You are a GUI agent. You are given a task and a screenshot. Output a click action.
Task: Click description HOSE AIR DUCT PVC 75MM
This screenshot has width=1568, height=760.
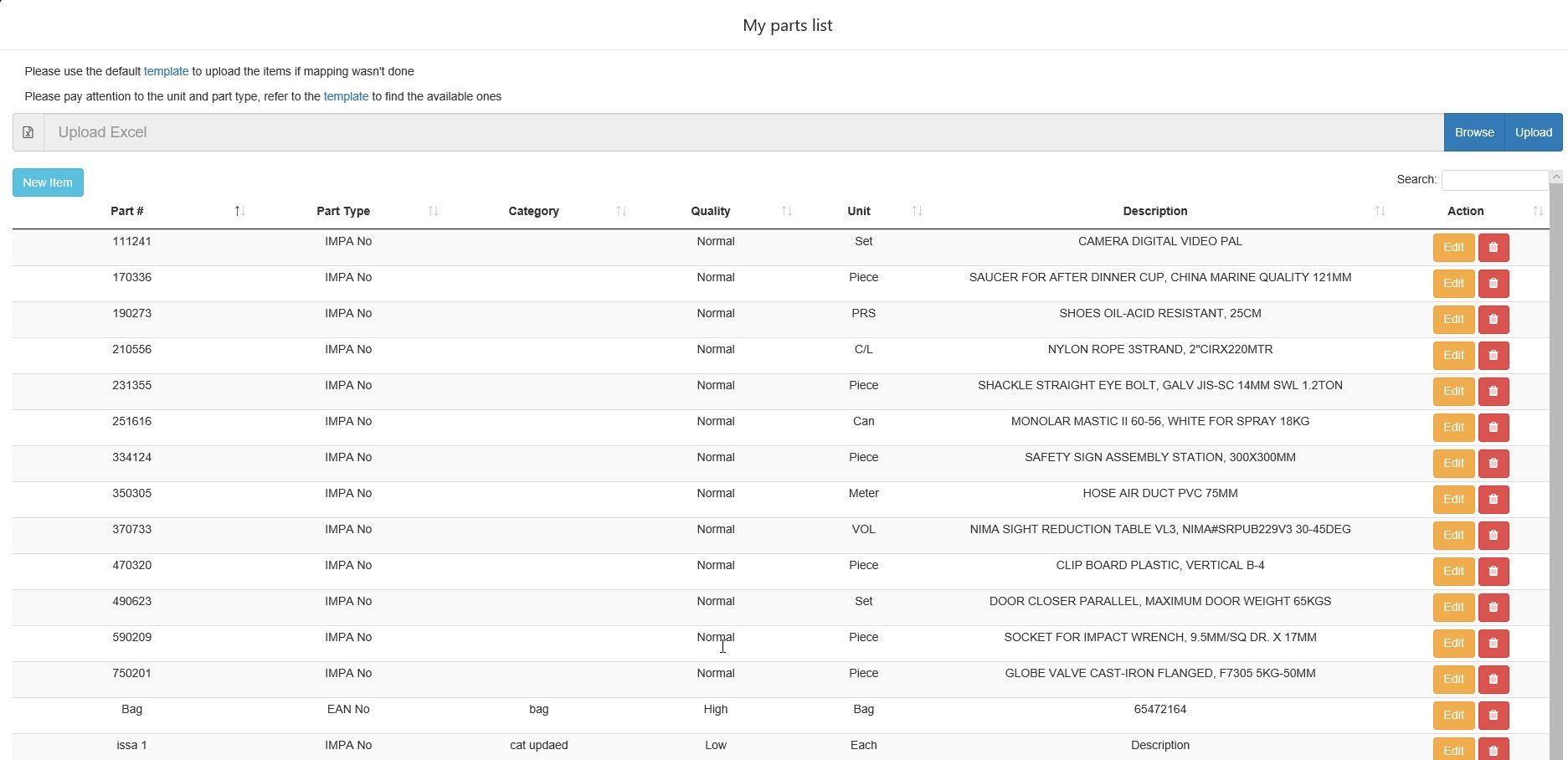[1160, 494]
